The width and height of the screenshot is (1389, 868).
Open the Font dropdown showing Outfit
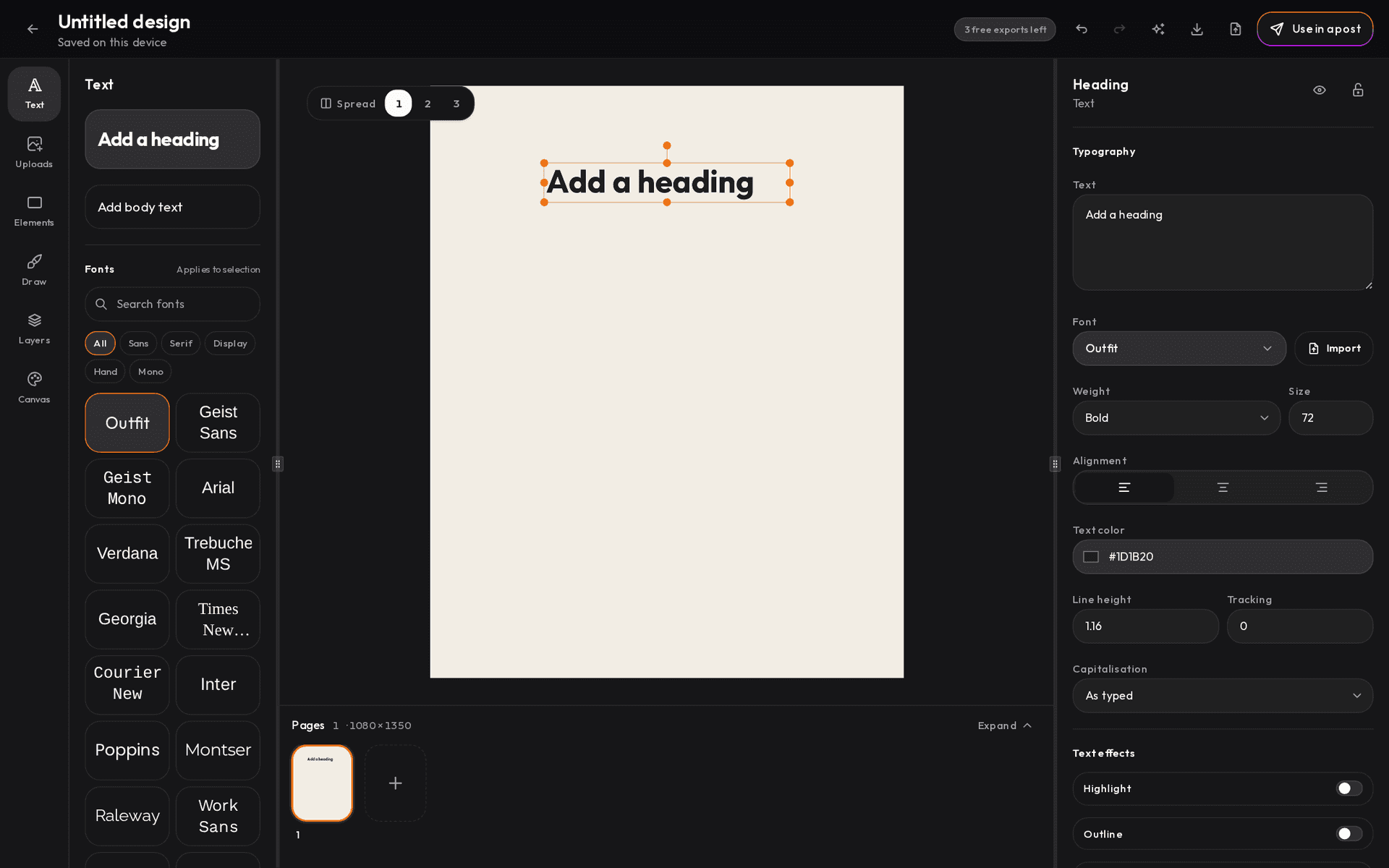tap(1178, 349)
